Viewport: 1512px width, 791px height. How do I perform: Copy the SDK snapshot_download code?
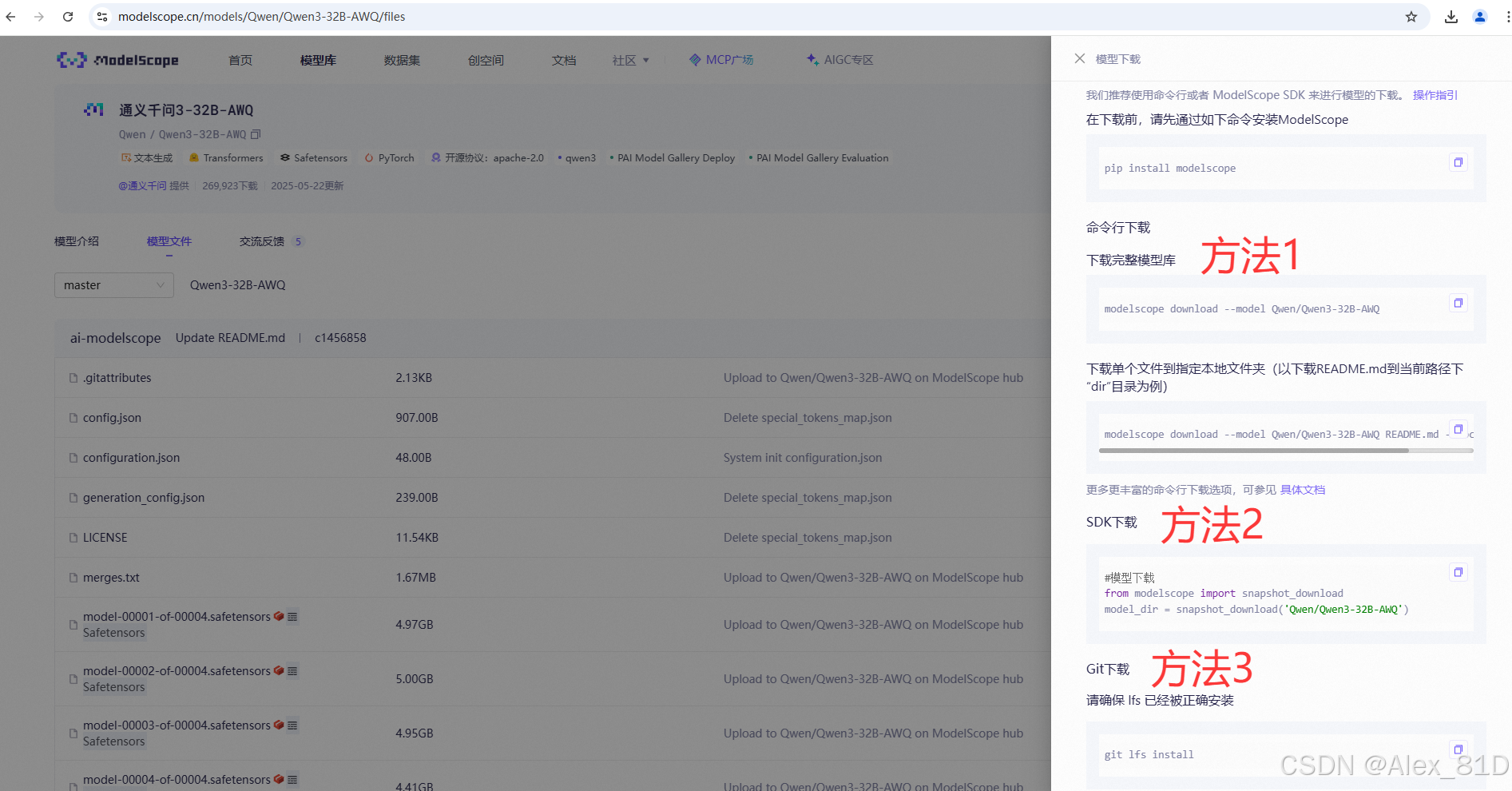click(x=1458, y=572)
